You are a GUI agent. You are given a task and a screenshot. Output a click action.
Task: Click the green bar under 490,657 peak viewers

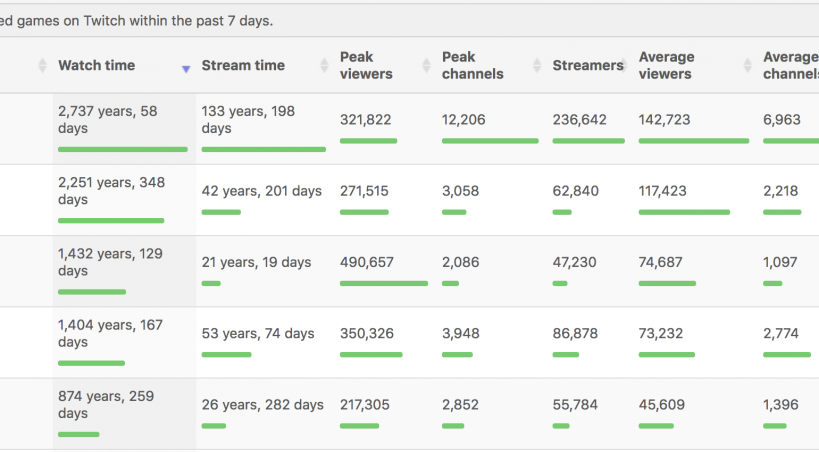(x=383, y=284)
